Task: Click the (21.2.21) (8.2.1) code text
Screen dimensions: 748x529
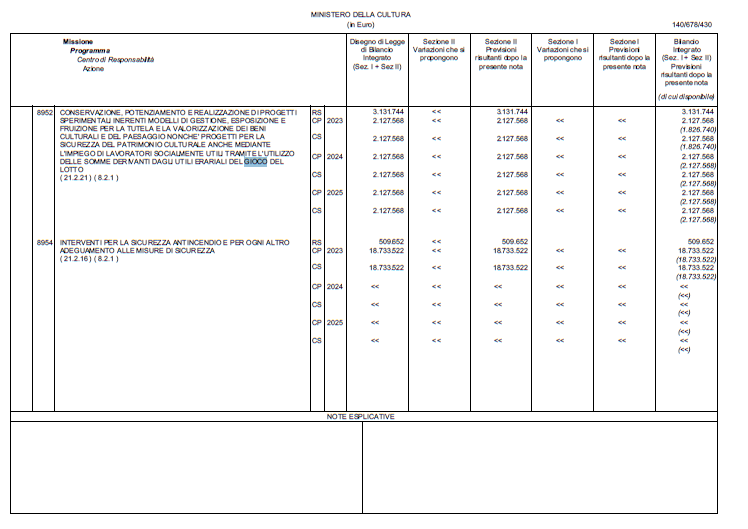Action: click(x=89, y=177)
